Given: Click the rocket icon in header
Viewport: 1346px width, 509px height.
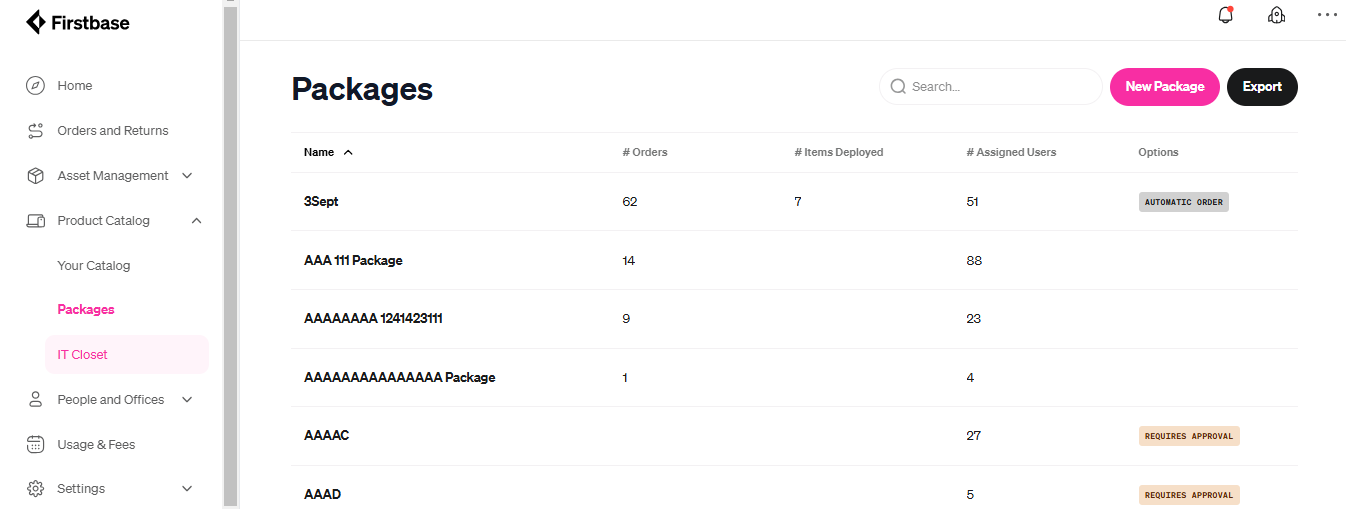Looking at the screenshot, I should pyautogui.click(x=1276, y=15).
